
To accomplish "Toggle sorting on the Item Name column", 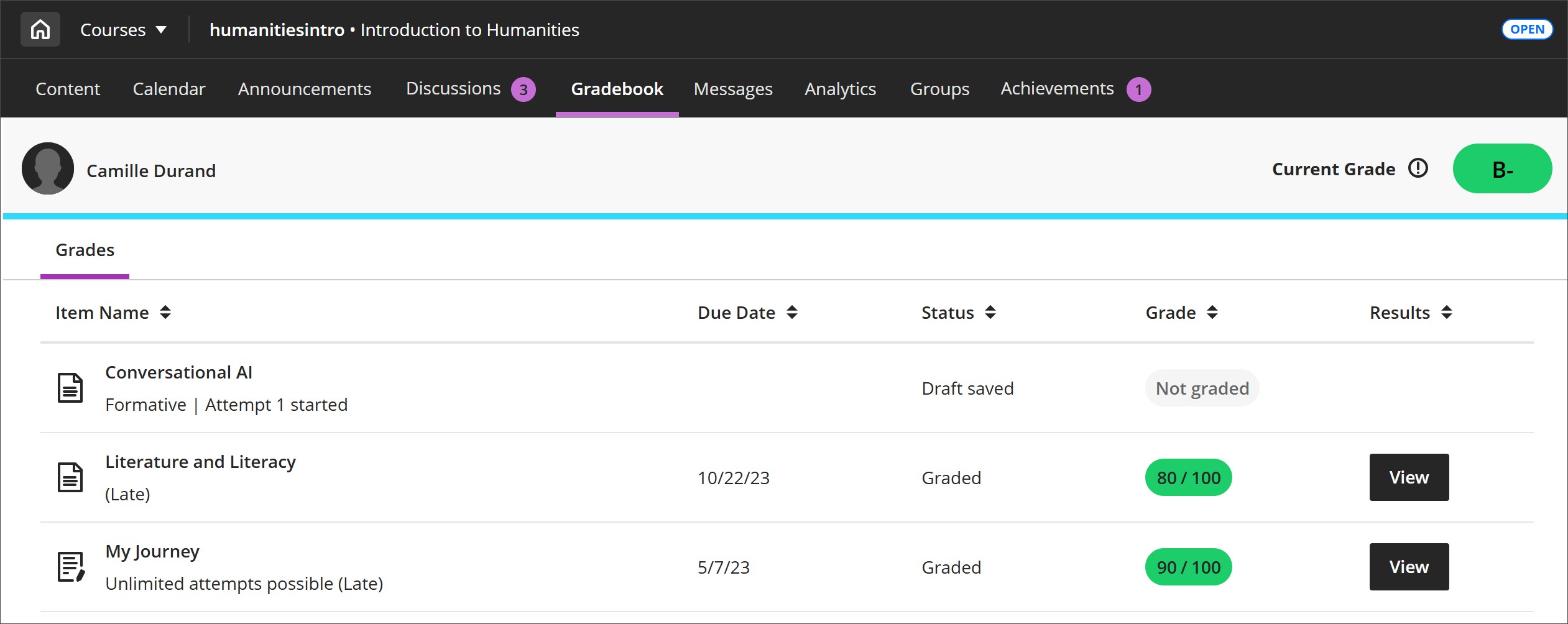I will (166, 313).
